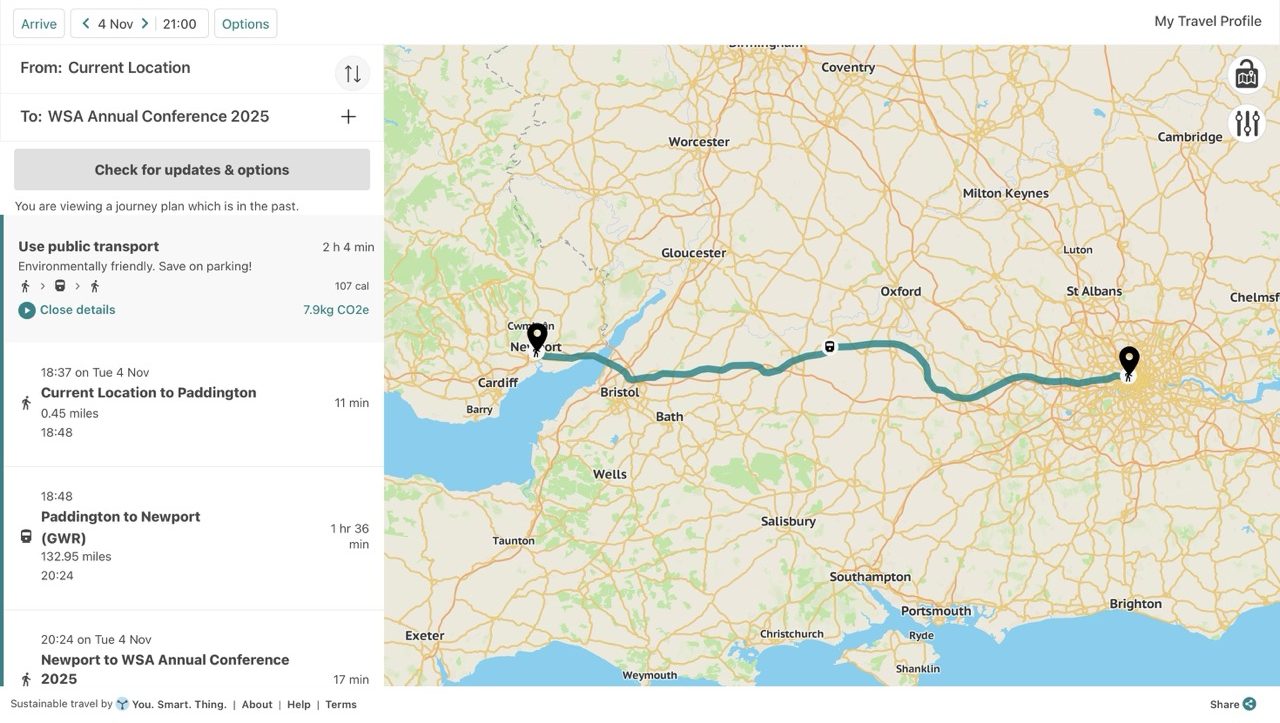Open the map luggage/places icon
Image resolution: width=1280 pixels, height=723 pixels.
[1246, 74]
